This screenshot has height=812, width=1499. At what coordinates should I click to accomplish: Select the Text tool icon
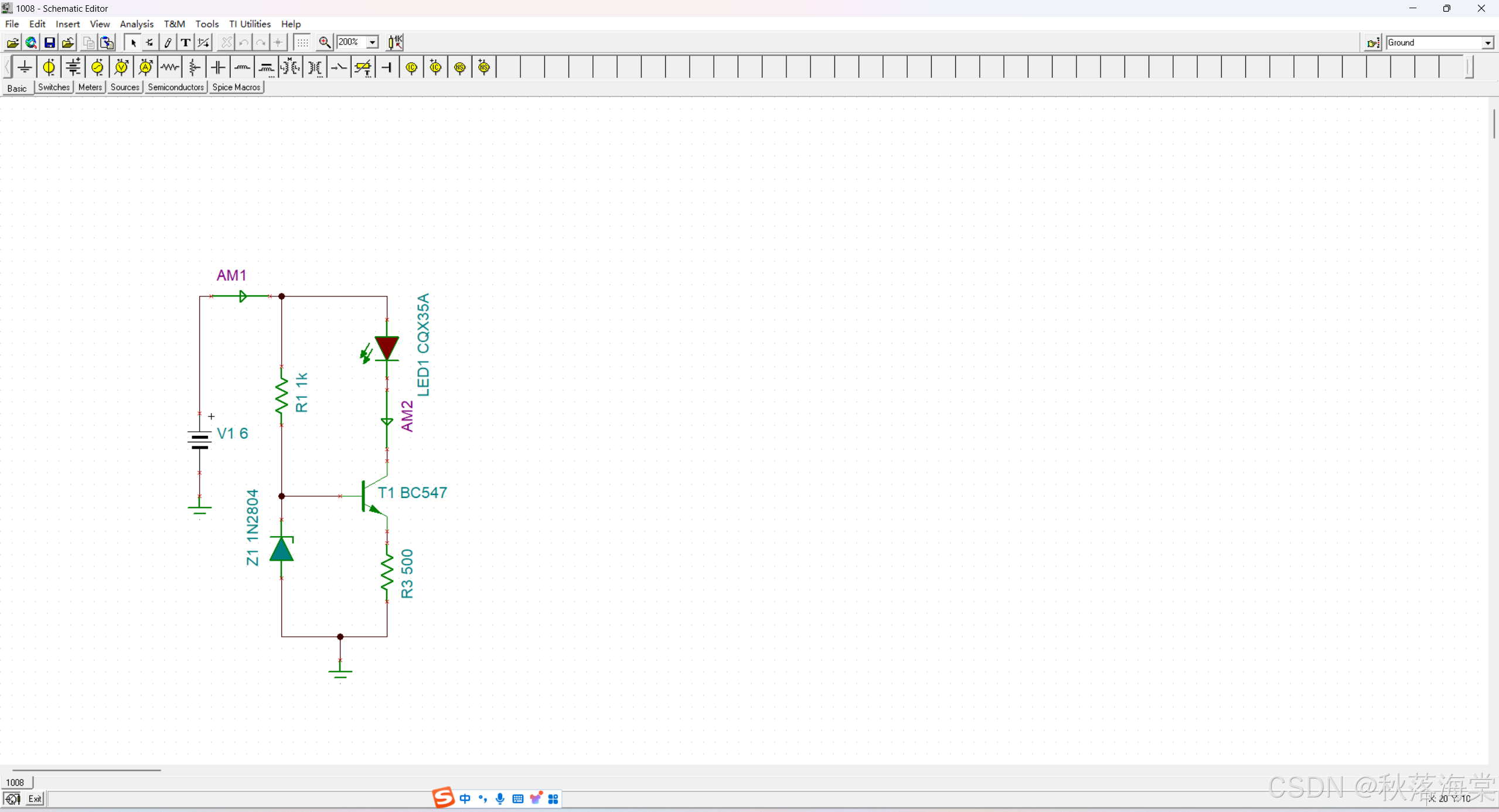(186, 42)
